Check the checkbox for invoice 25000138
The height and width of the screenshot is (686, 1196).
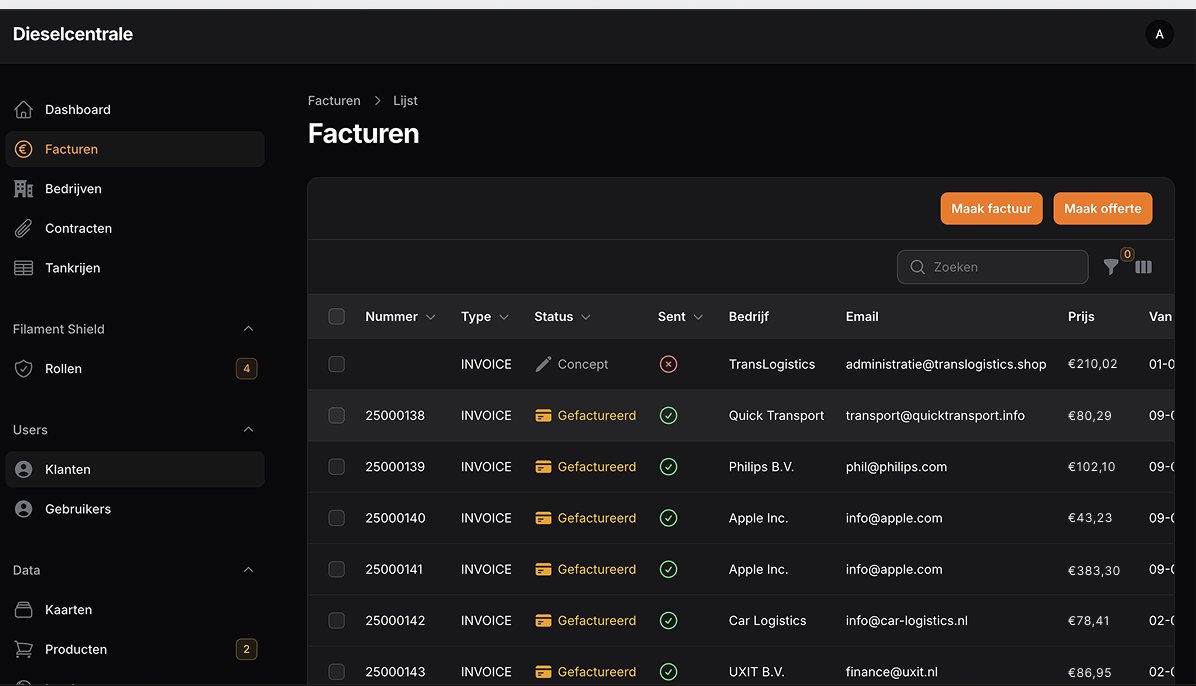pos(336,415)
